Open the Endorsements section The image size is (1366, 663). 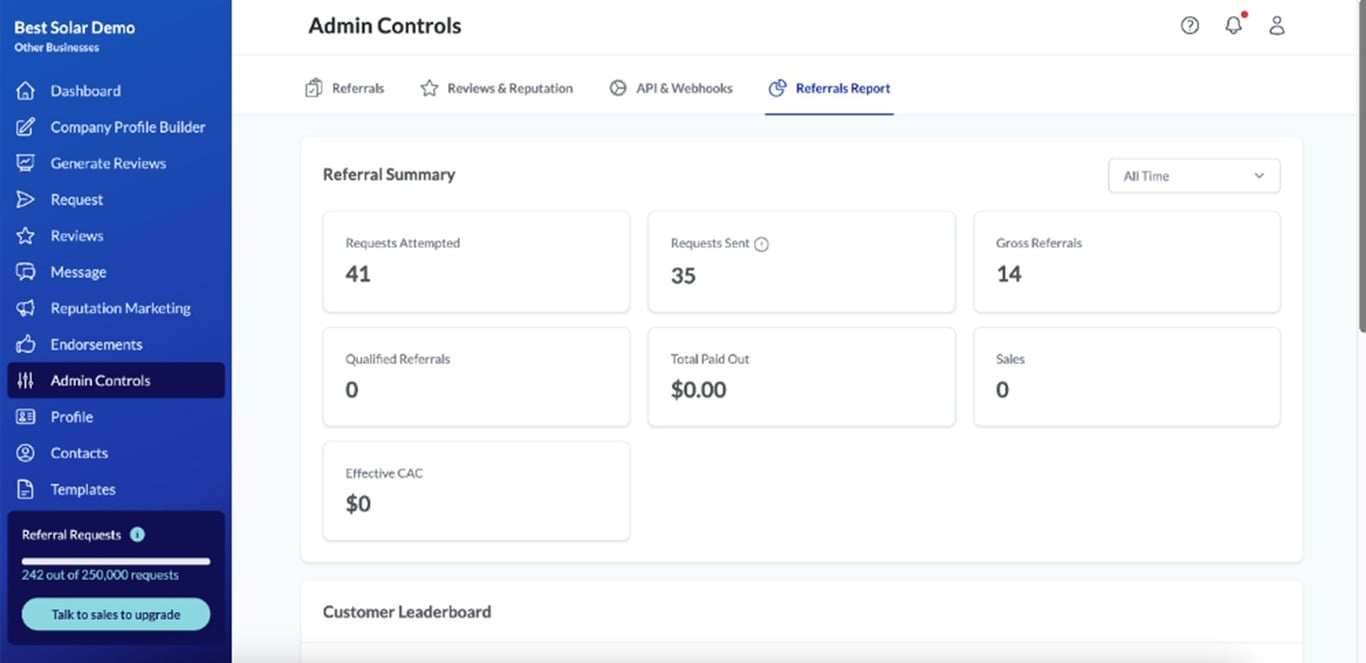tap(101, 344)
